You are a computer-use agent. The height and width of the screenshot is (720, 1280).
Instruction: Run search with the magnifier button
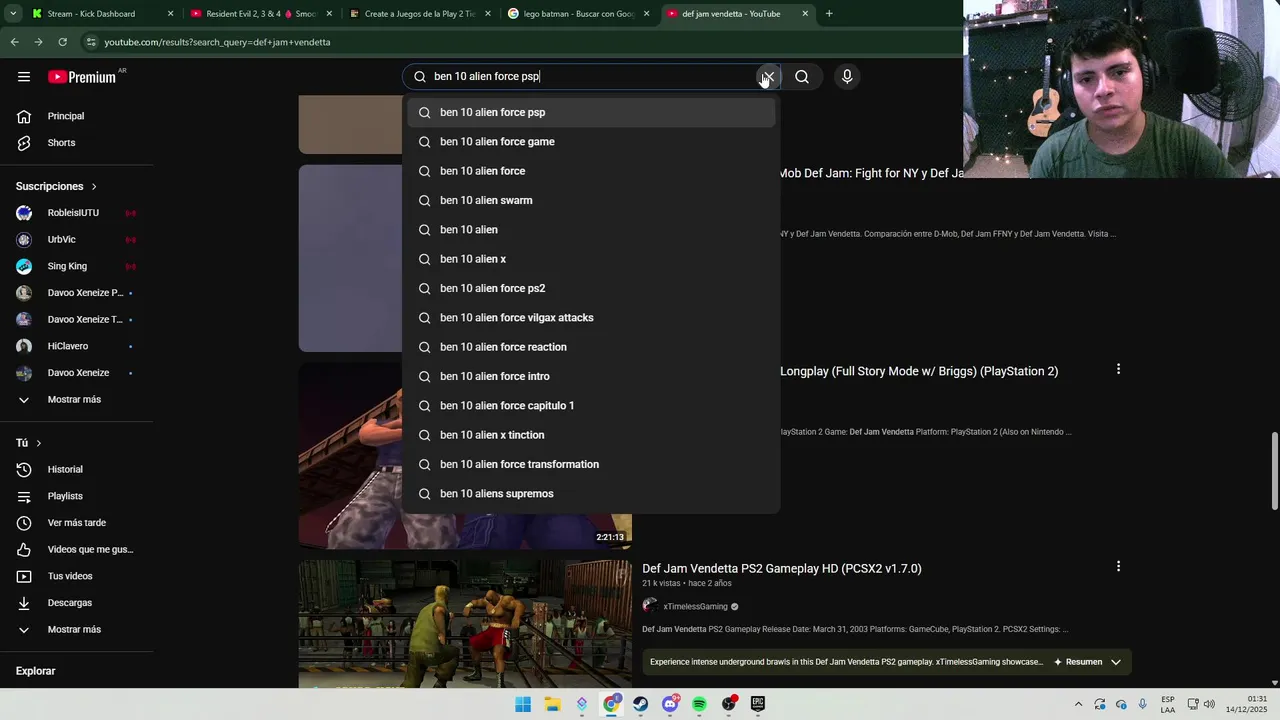802,77
